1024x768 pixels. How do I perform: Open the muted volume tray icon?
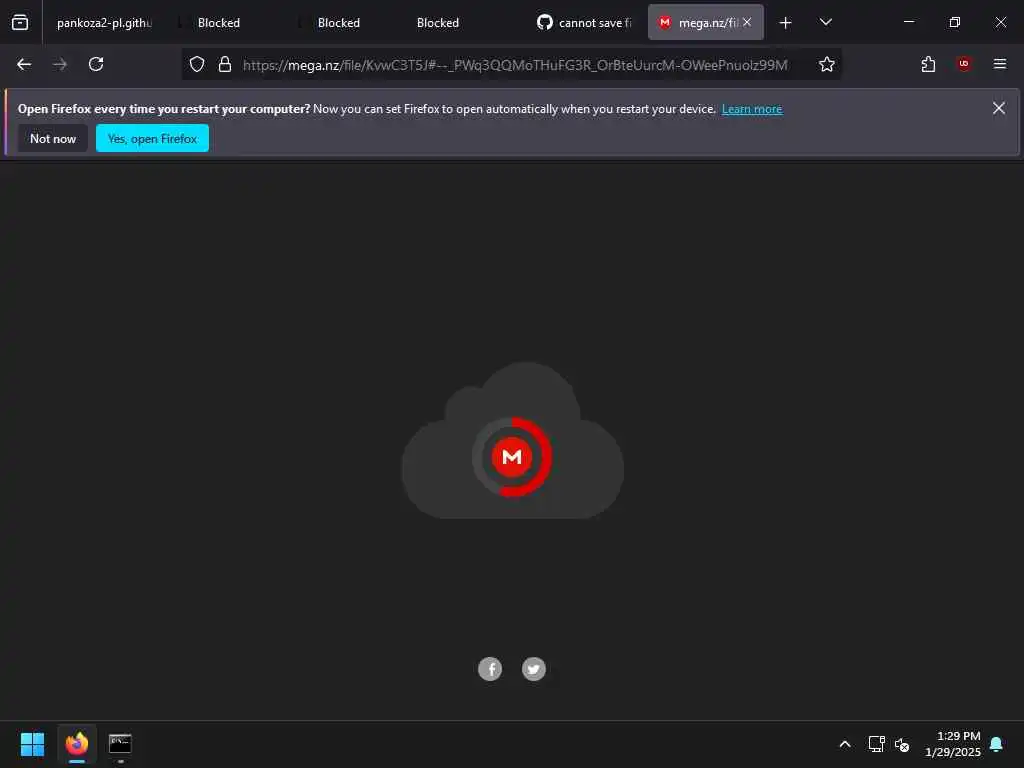pyautogui.click(x=902, y=744)
